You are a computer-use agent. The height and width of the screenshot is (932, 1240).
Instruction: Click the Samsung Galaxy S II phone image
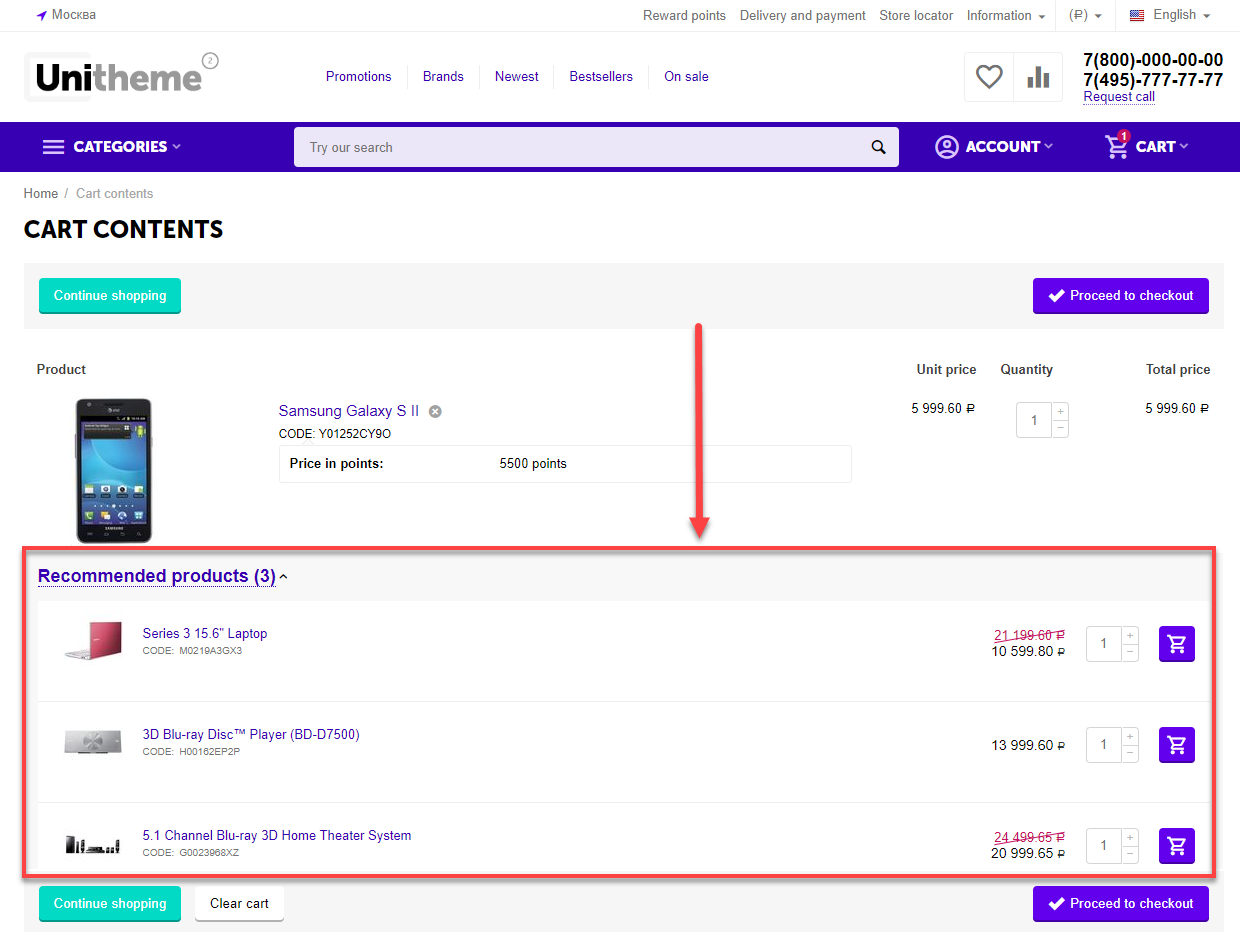point(114,470)
